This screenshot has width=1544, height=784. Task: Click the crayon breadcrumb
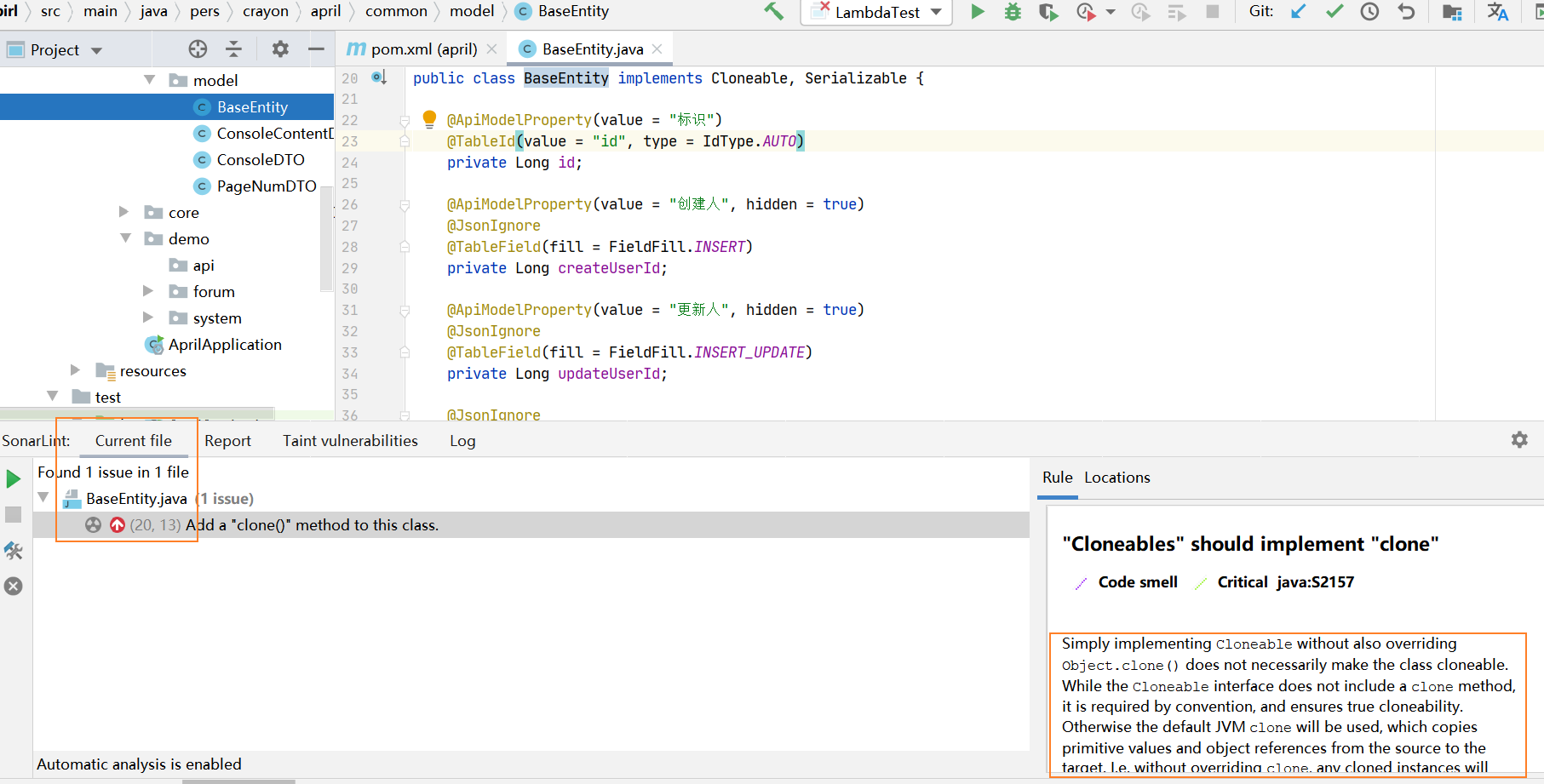click(266, 11)
